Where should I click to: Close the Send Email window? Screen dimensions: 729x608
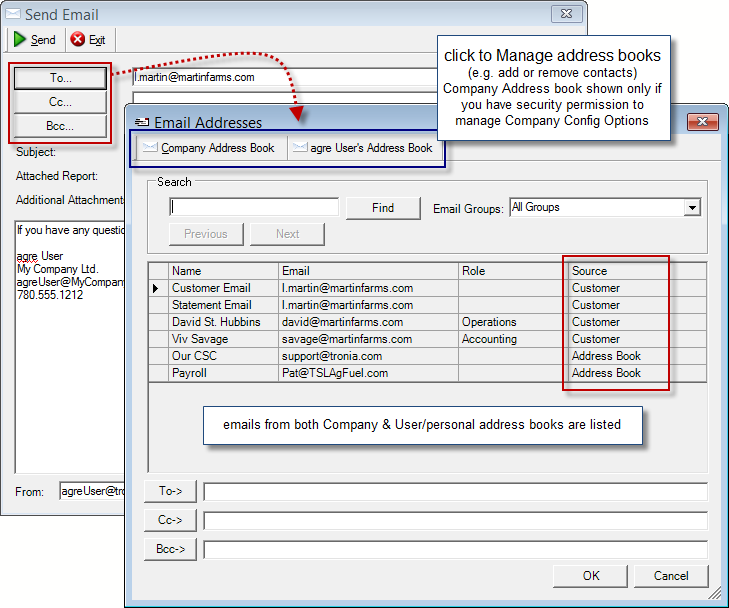tap(566, 14)
